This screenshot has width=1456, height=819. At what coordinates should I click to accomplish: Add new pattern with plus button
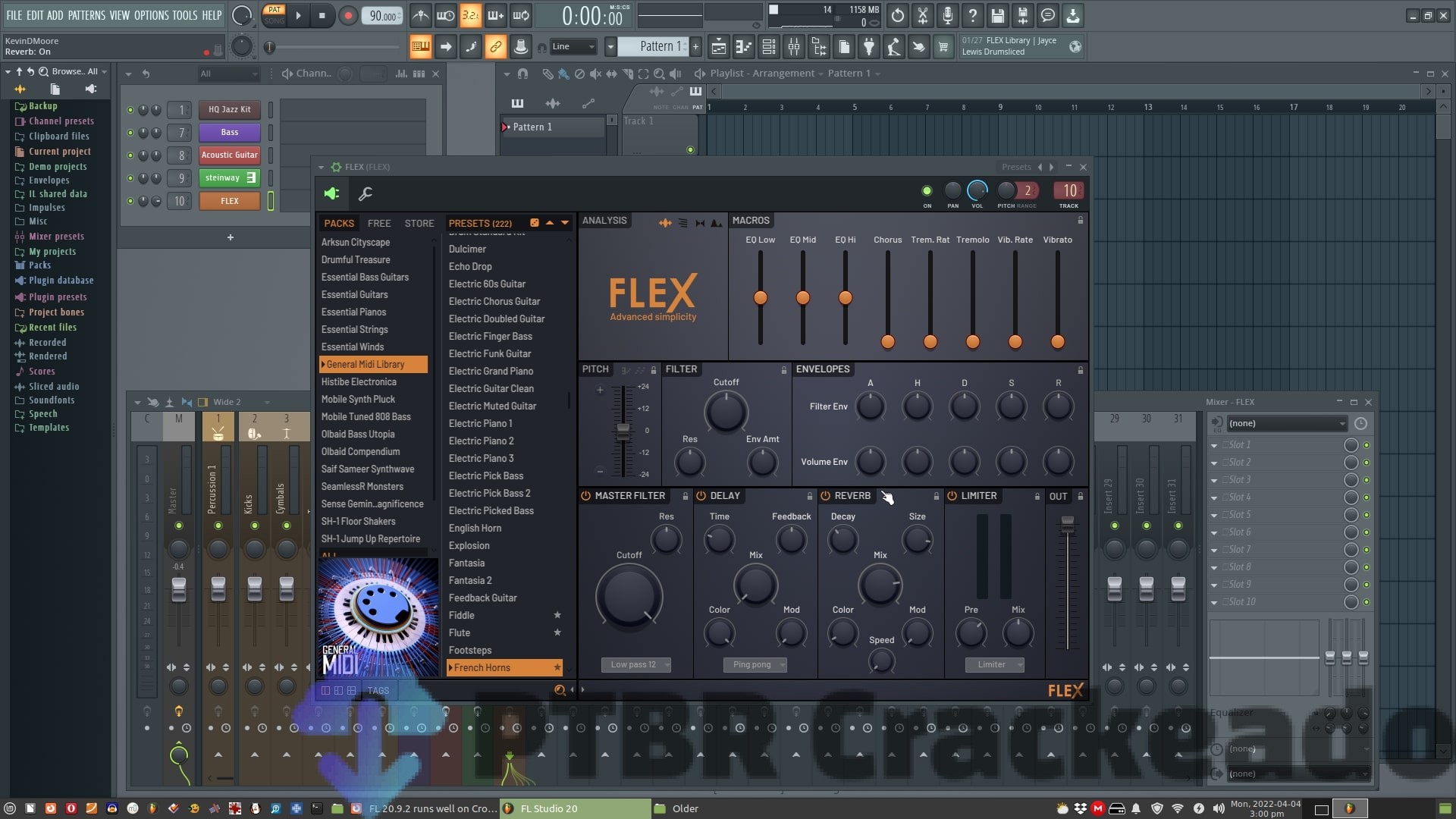(695, 47)
